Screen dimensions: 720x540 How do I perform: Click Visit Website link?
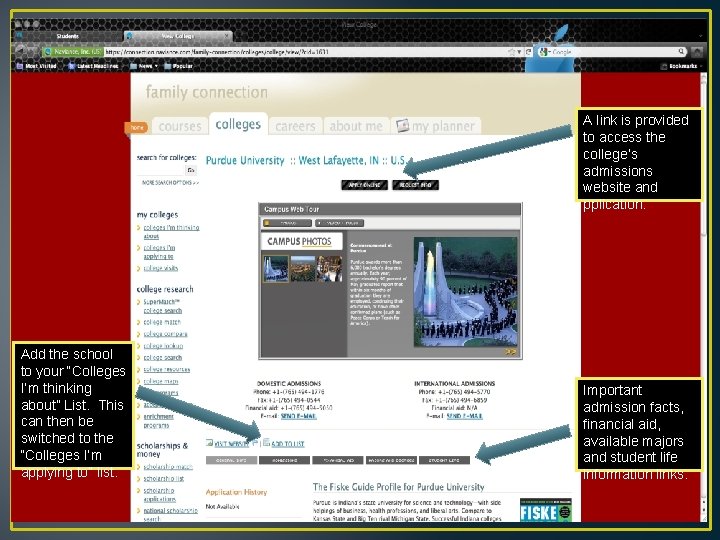click(x=231, y=444)
